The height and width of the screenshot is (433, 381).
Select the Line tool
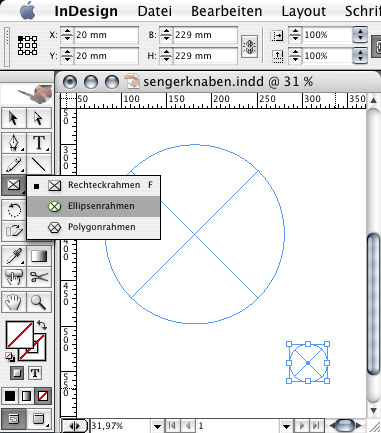39,164
